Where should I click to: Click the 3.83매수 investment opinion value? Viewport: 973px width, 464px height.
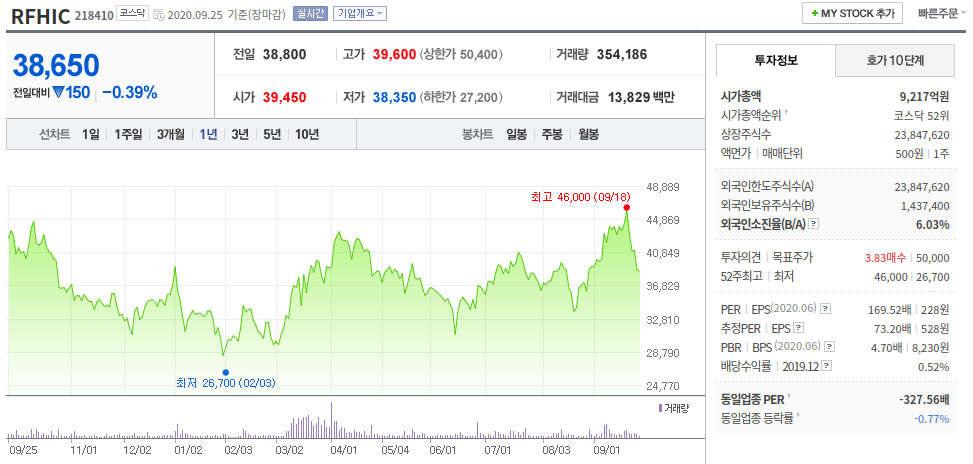click(885, 258)
